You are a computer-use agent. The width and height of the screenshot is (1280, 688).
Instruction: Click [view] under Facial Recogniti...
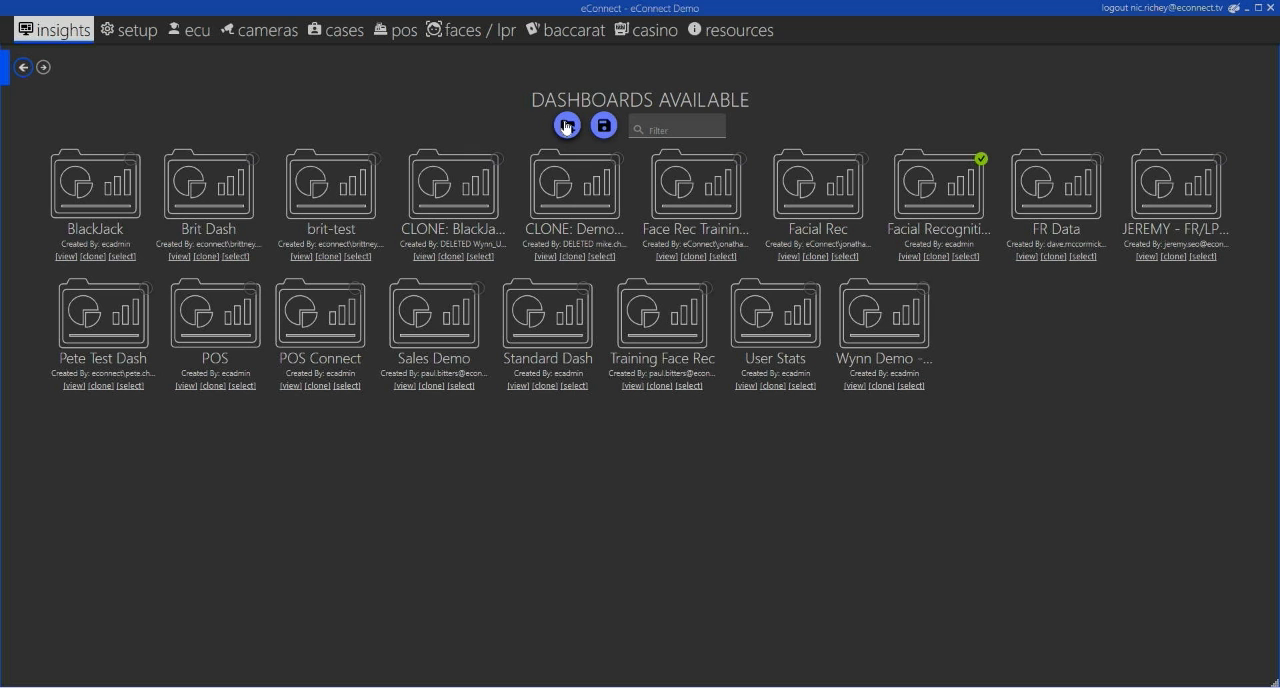(x=909, y=257)
